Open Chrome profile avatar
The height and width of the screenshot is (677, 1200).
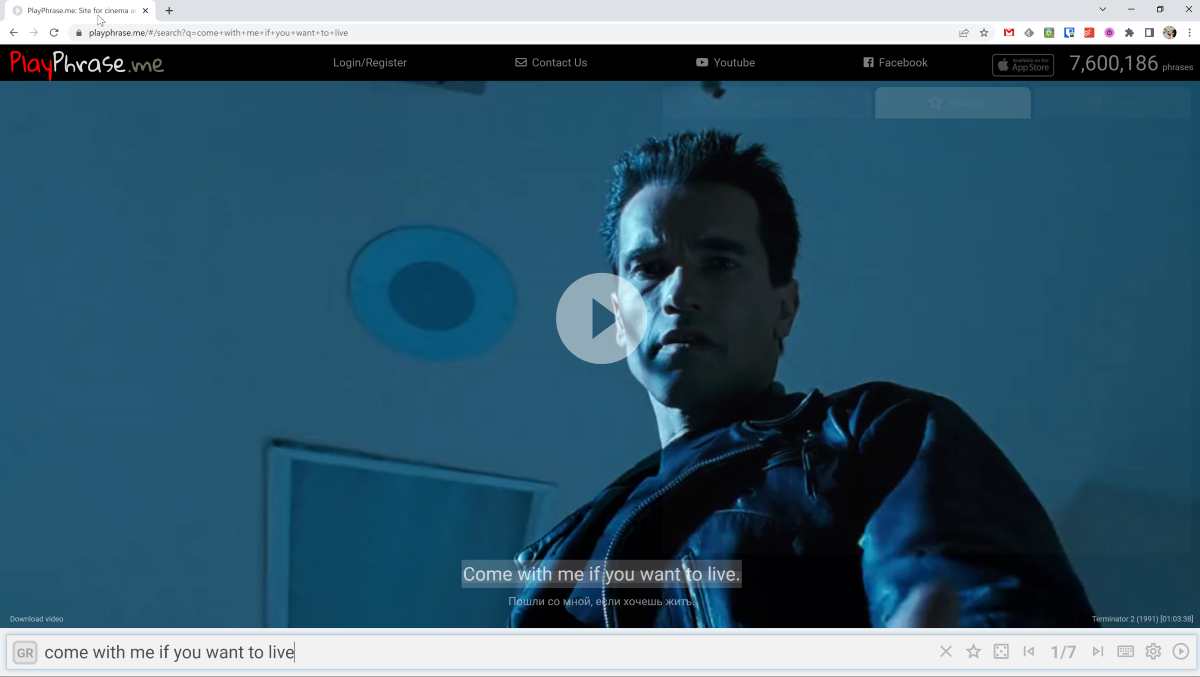[1169, 32]
